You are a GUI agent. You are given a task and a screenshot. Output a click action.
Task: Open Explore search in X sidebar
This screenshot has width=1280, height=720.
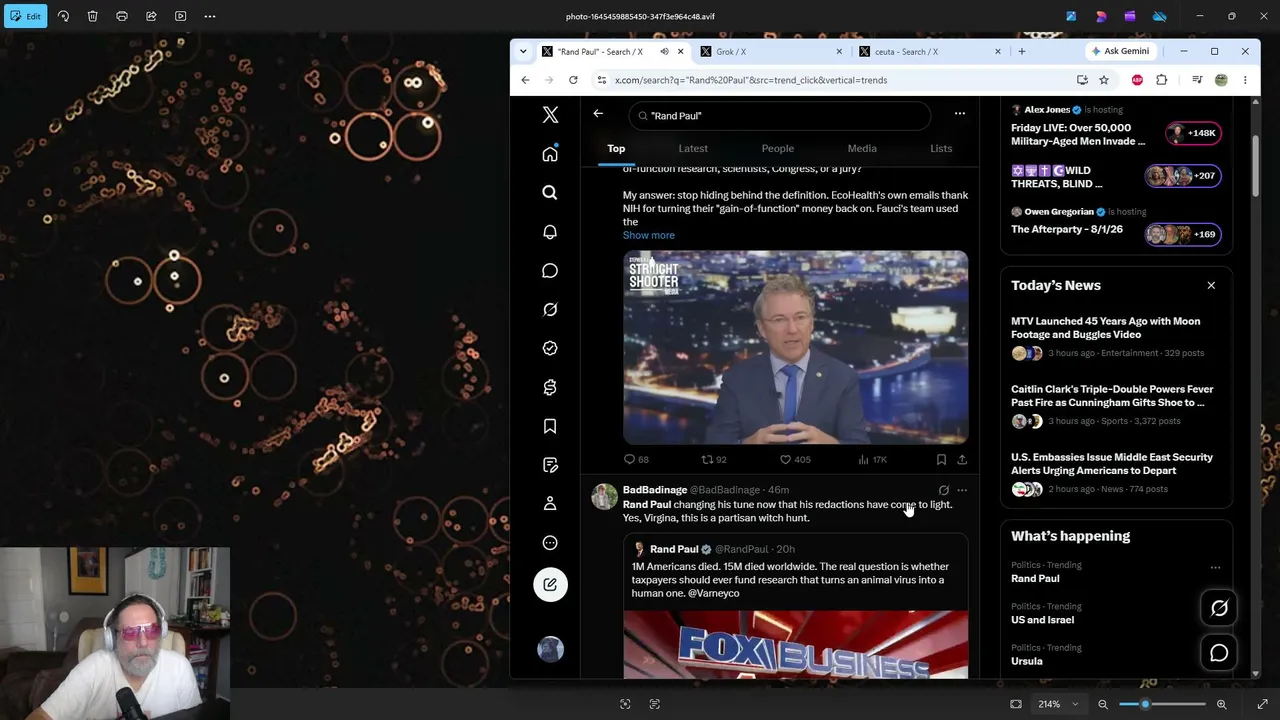point(550,192)
